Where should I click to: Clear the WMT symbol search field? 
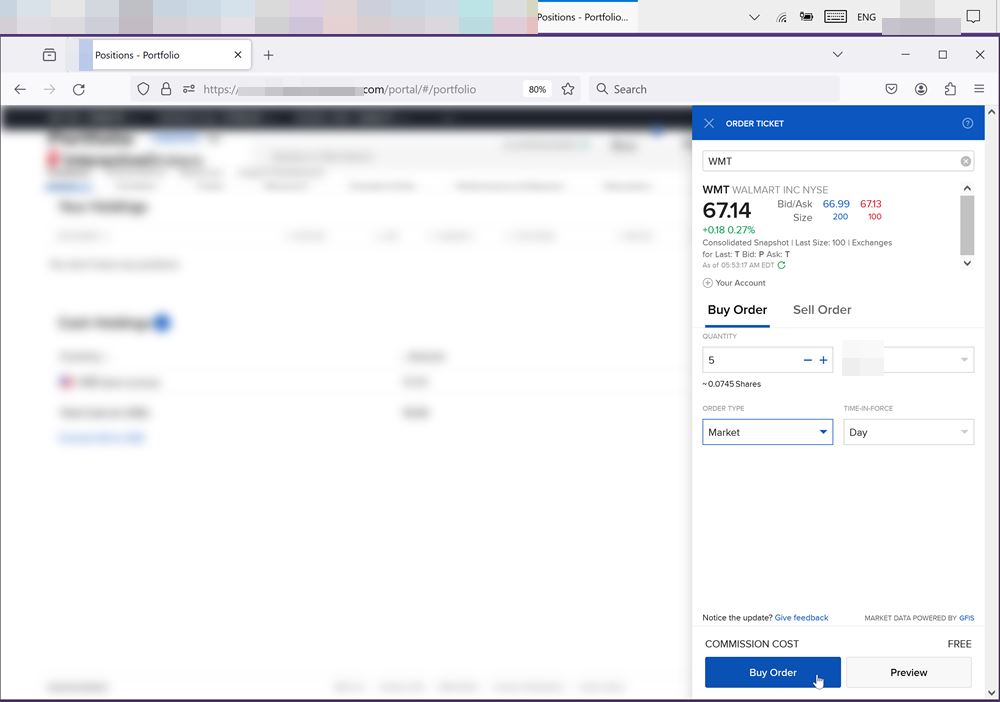coord(966,161)
